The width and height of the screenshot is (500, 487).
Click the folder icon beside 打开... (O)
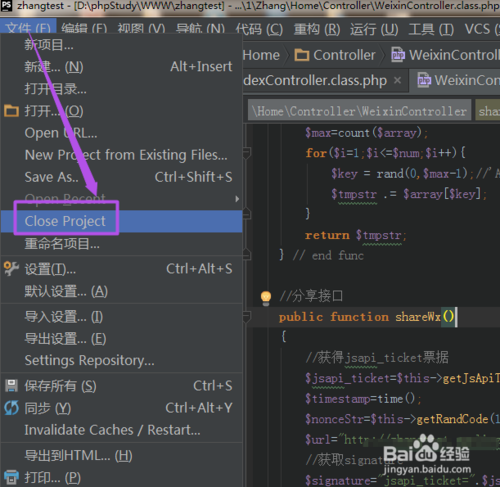(11, 111)
